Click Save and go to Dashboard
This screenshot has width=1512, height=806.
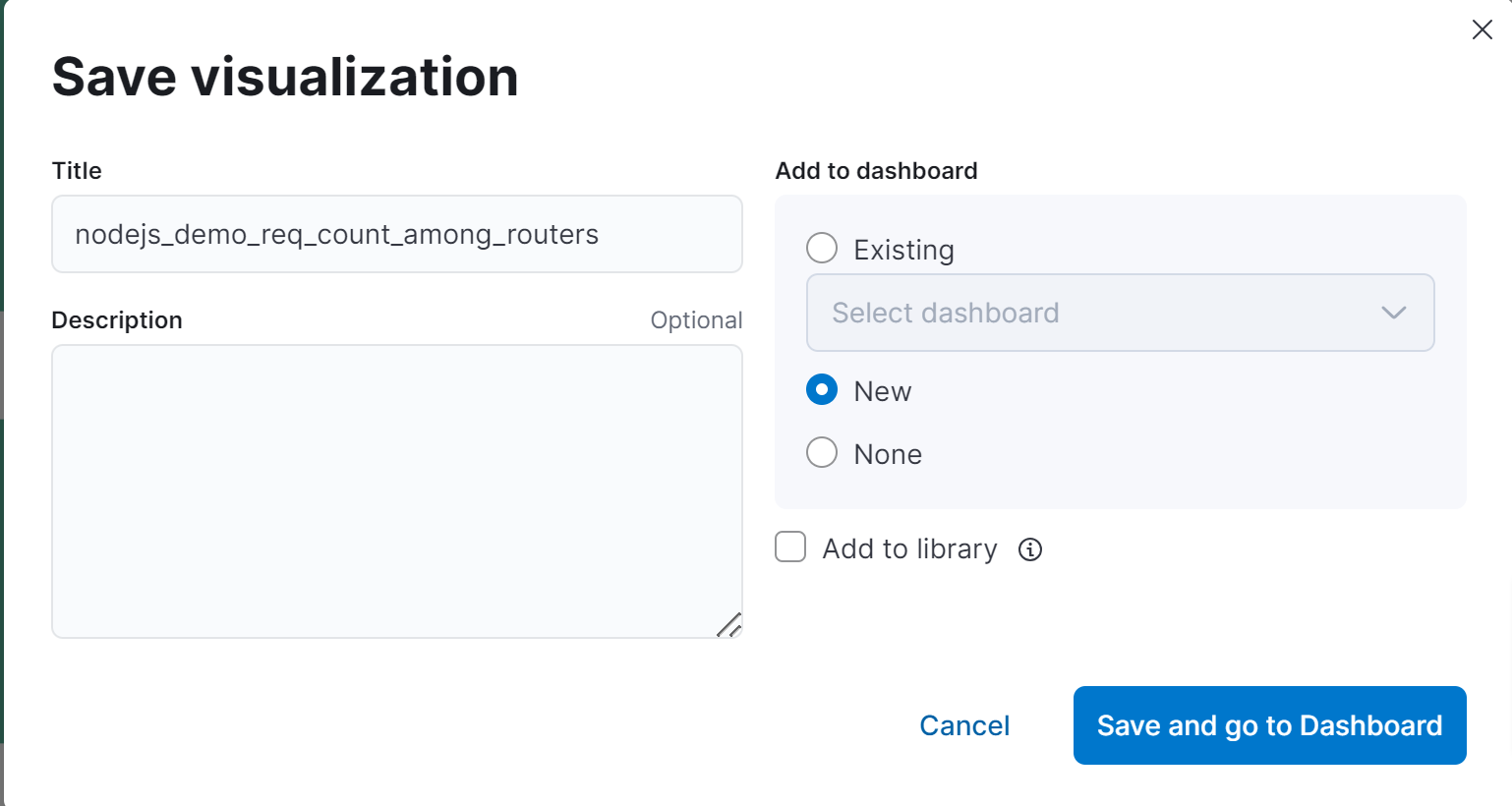click(x=1269, y=725)
